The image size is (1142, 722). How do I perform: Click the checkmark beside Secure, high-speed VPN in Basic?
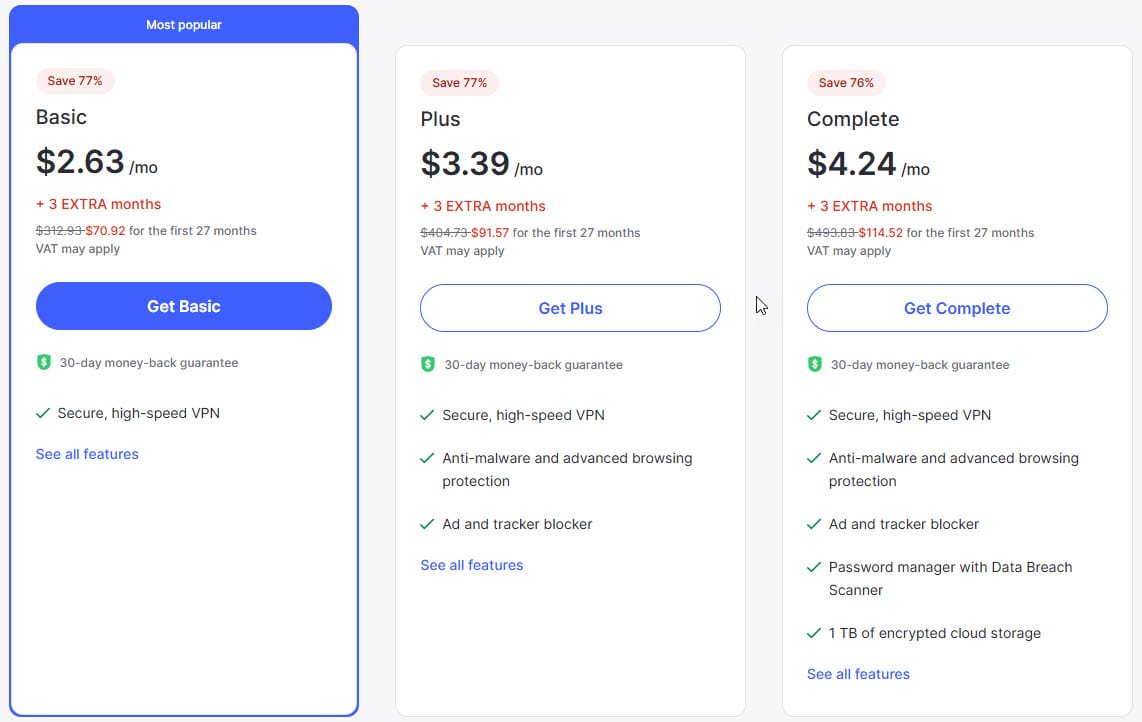coord(43,413)
